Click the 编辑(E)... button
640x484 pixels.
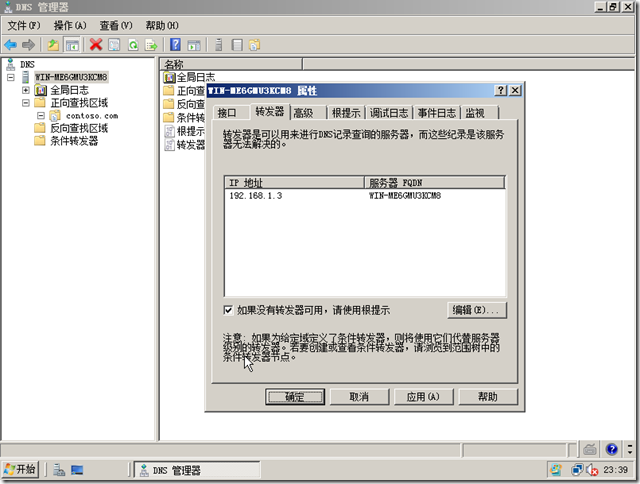coord(477,310)
